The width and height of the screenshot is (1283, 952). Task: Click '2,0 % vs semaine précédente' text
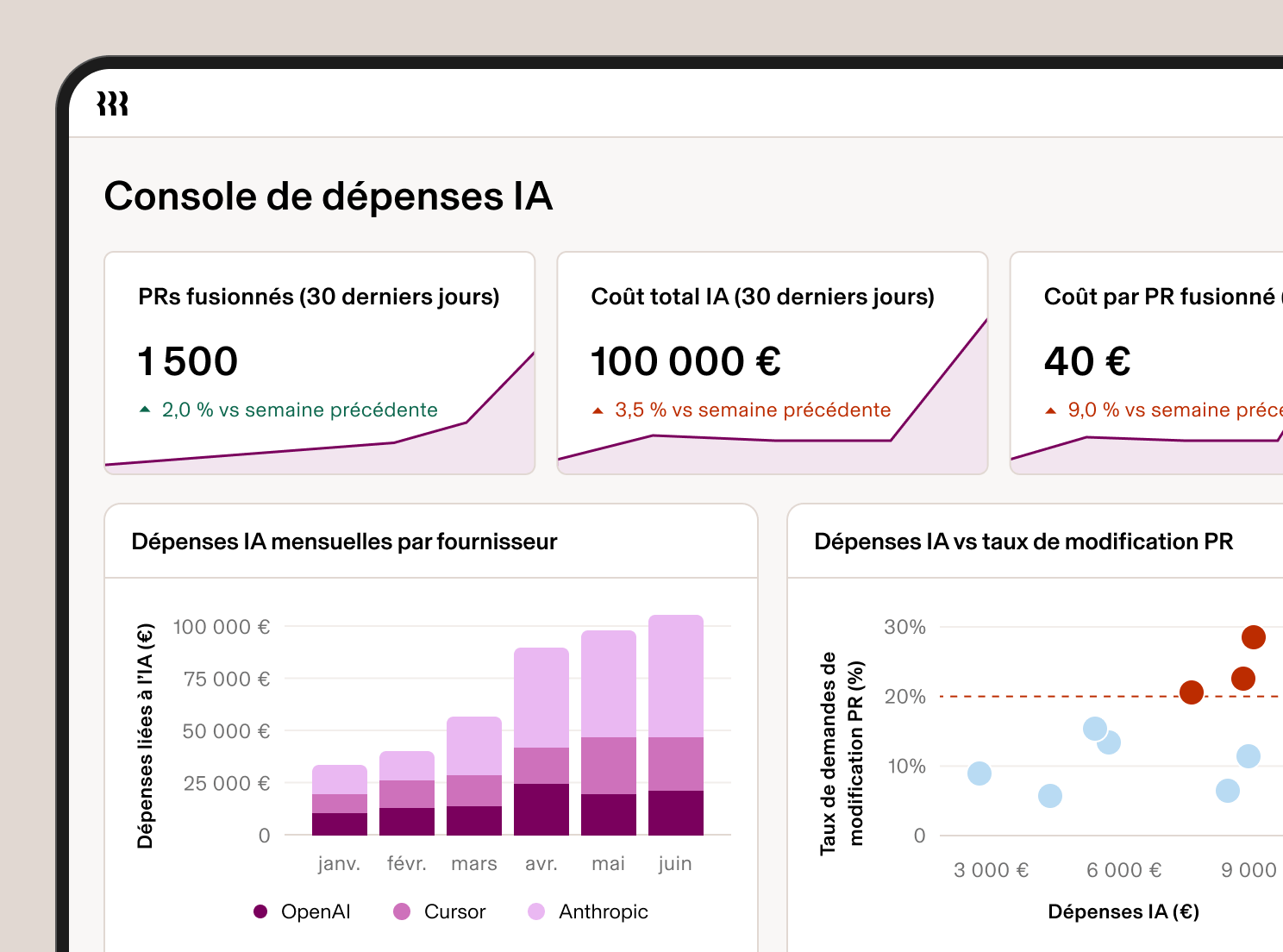tap(299, 410)
